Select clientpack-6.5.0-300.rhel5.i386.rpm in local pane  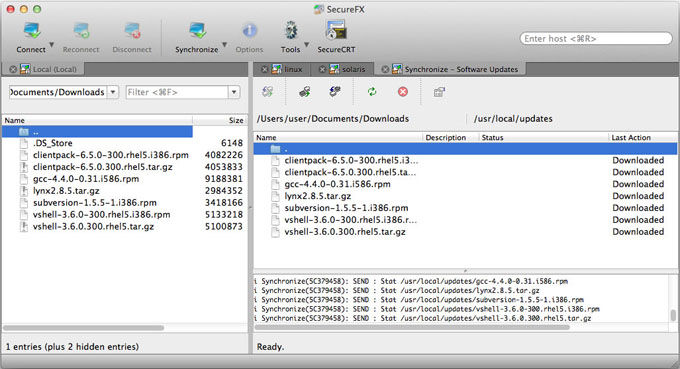(124, 155)
